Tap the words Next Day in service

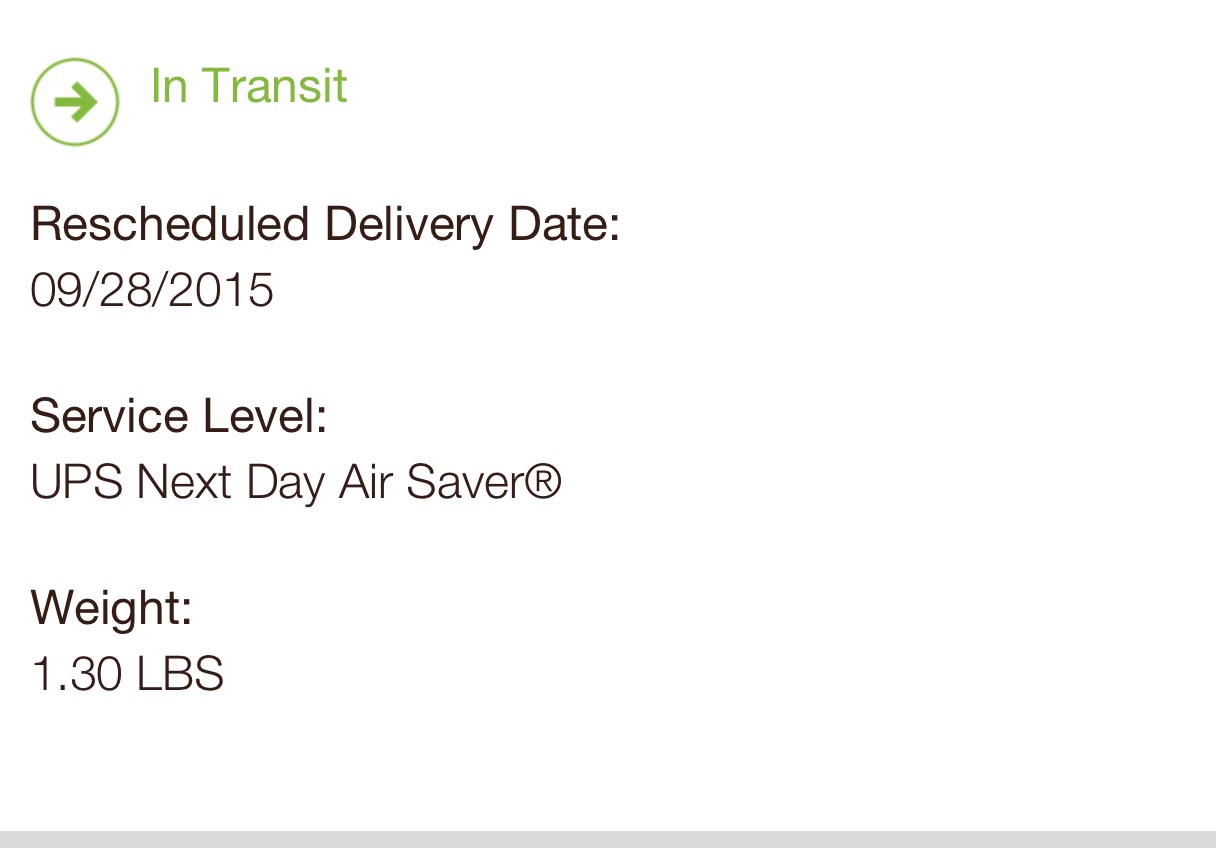tap(231, 483)
